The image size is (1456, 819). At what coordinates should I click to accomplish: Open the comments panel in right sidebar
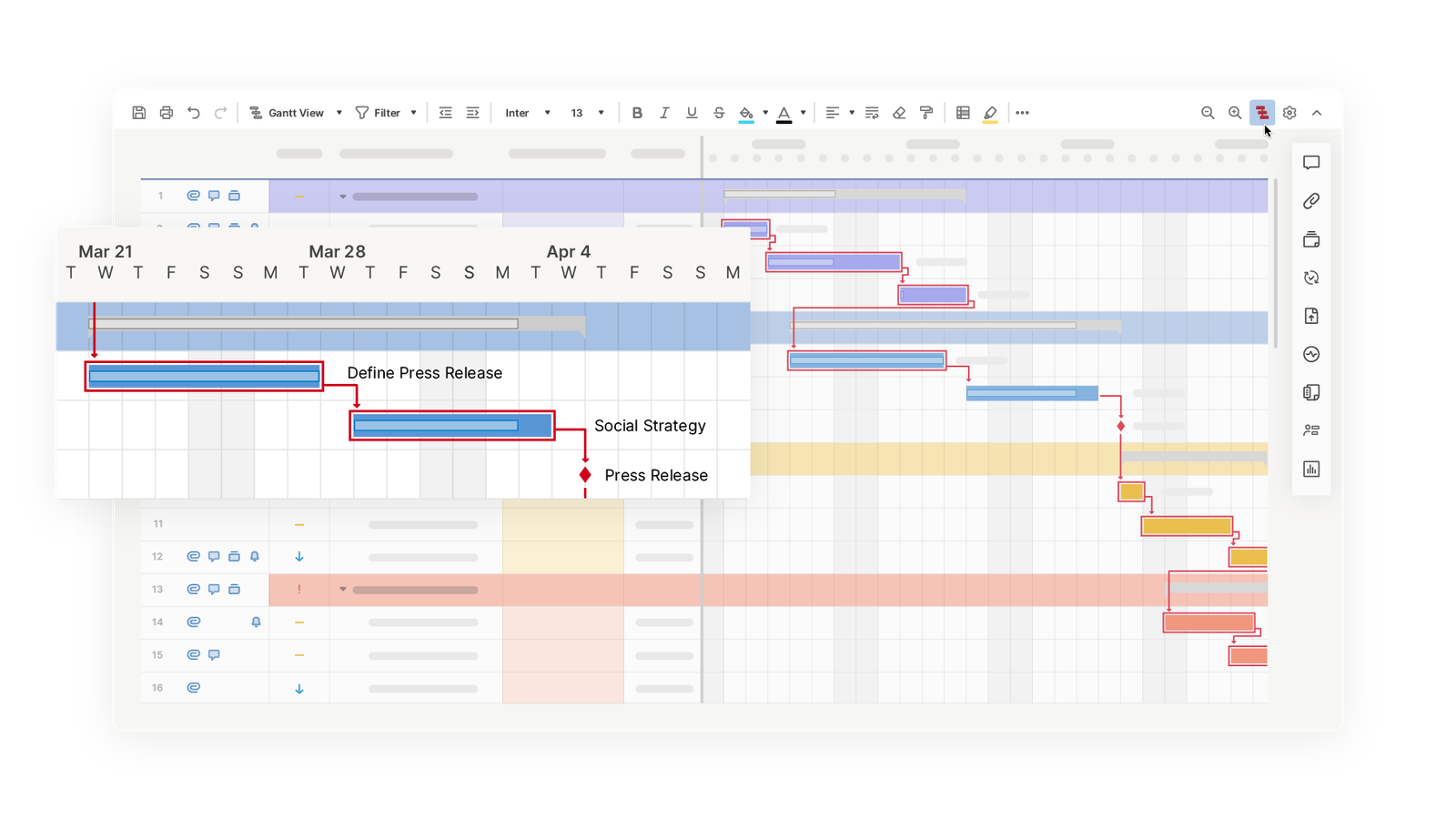click(1311, 163)
